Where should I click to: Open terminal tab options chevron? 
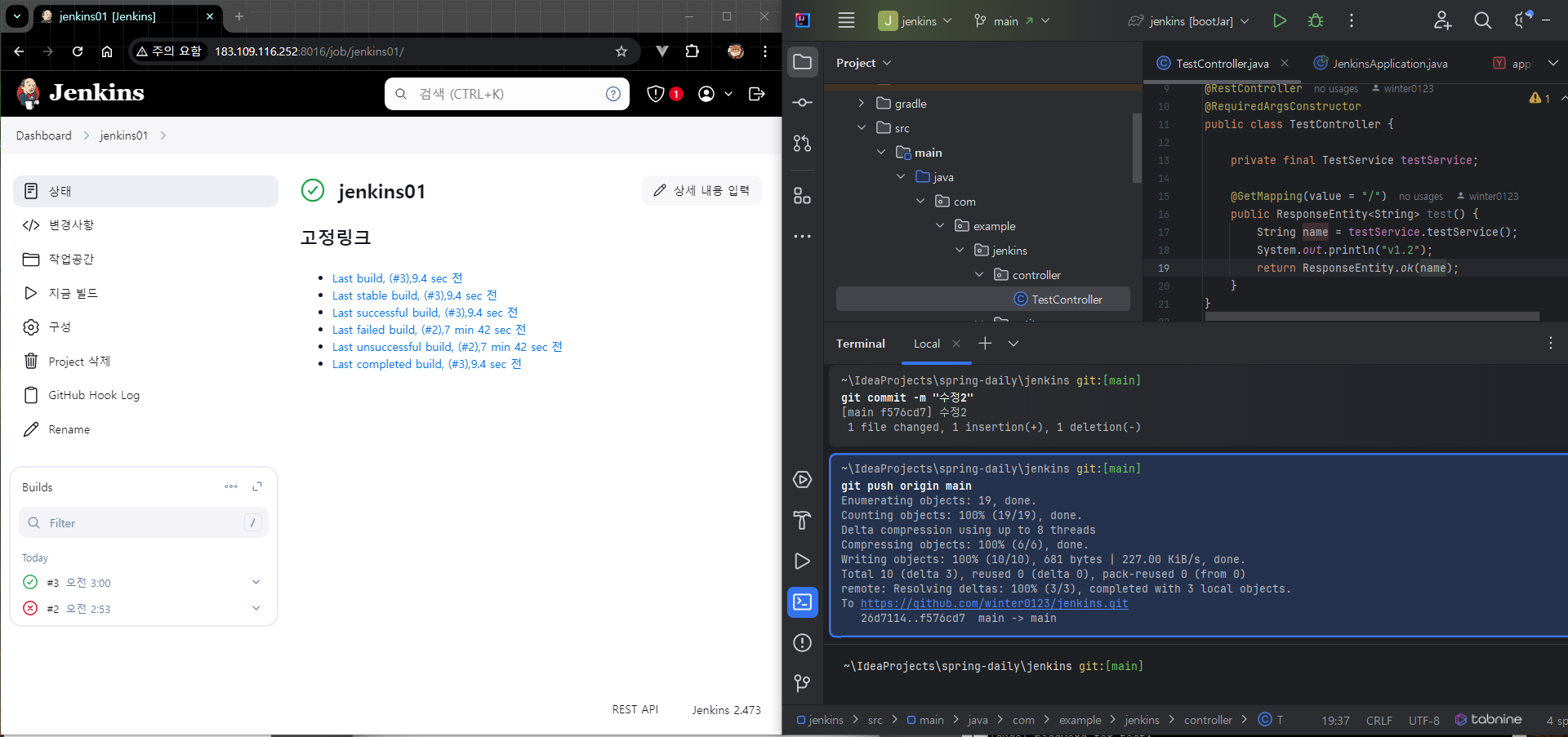(x=1013, y=344)
